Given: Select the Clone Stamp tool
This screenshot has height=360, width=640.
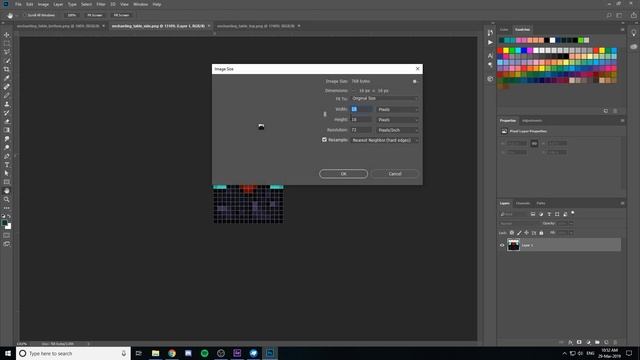Looking at the screenshot, I should click(7, 104).
